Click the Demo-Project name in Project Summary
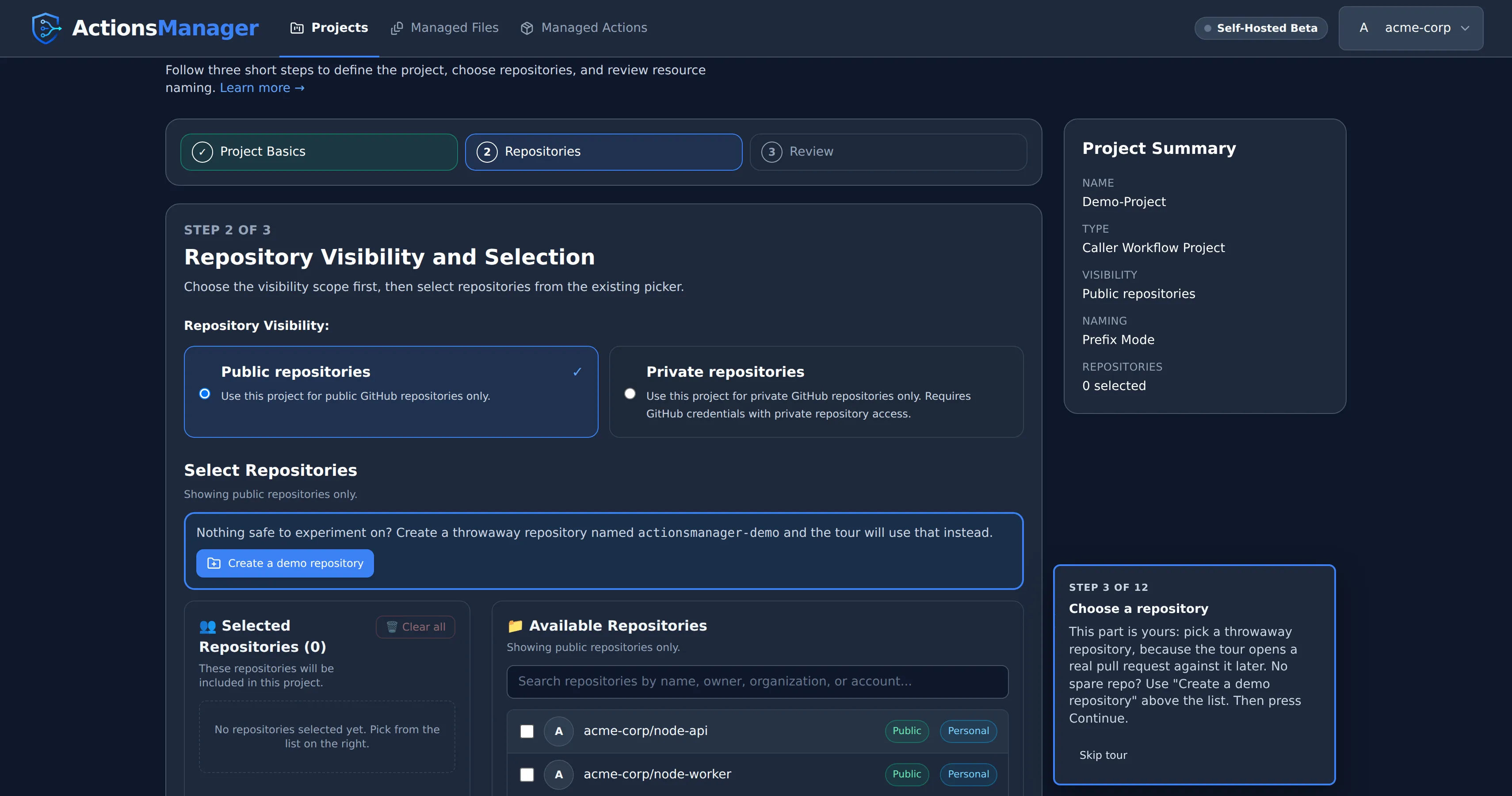1512x796 pixels. pos(1123,202)
